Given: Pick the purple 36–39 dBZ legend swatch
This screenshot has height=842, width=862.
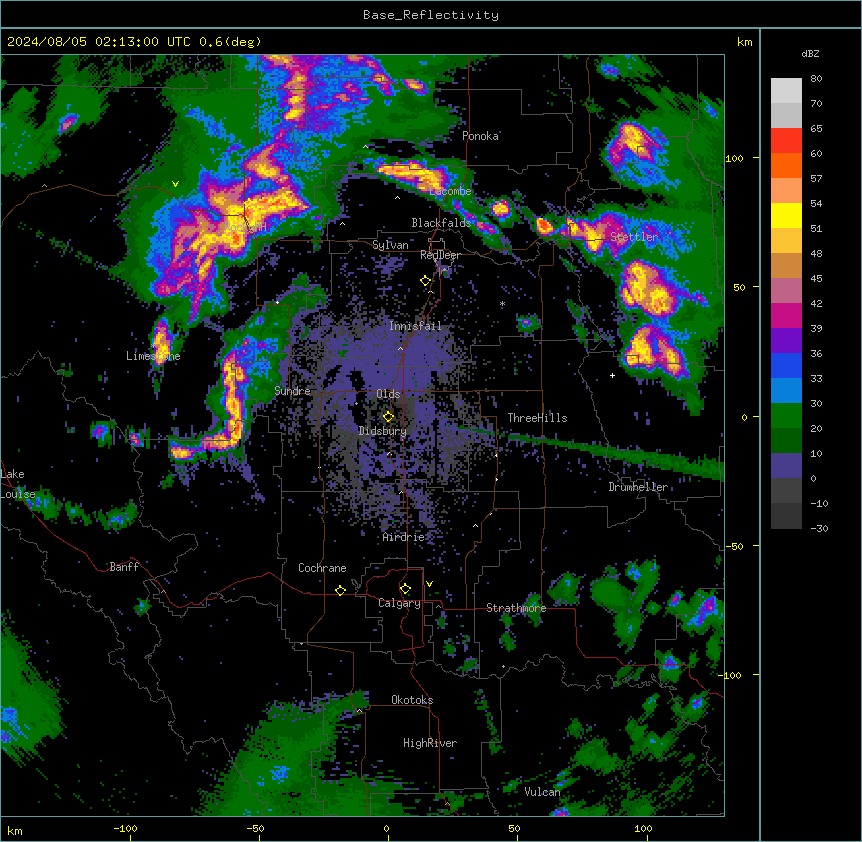Looking at the screenshot, I should coord(786,341).
